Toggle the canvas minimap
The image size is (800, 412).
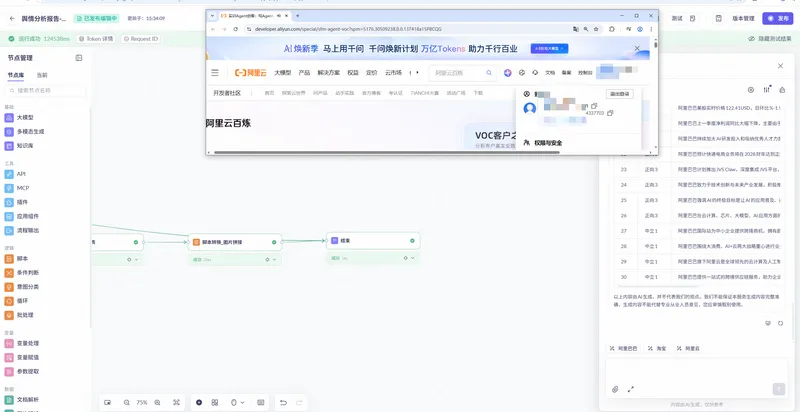[107, 402]
